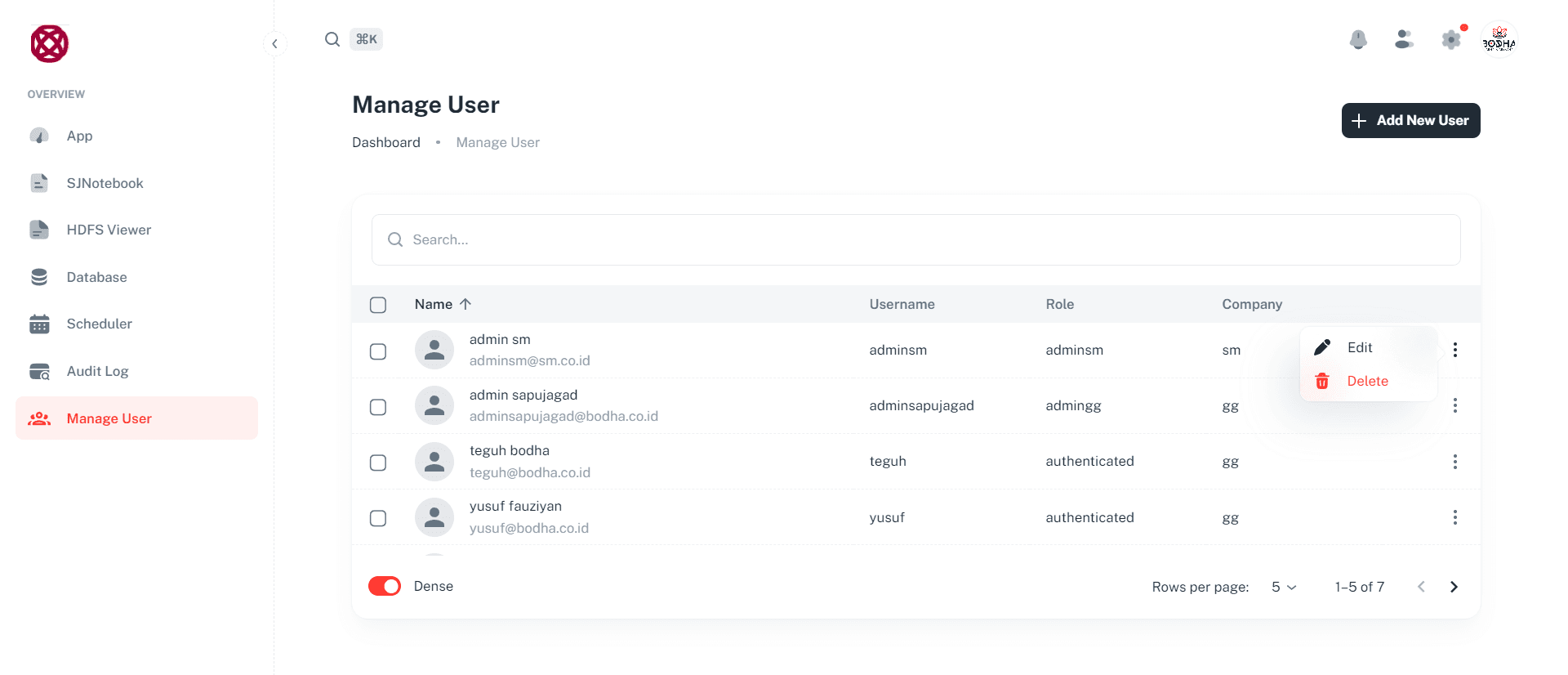Viewport: 1568px width, 675px height.
Task: Click email adminsm@sm.co.id
Action: pyautogui.click(x=530, y=360)
